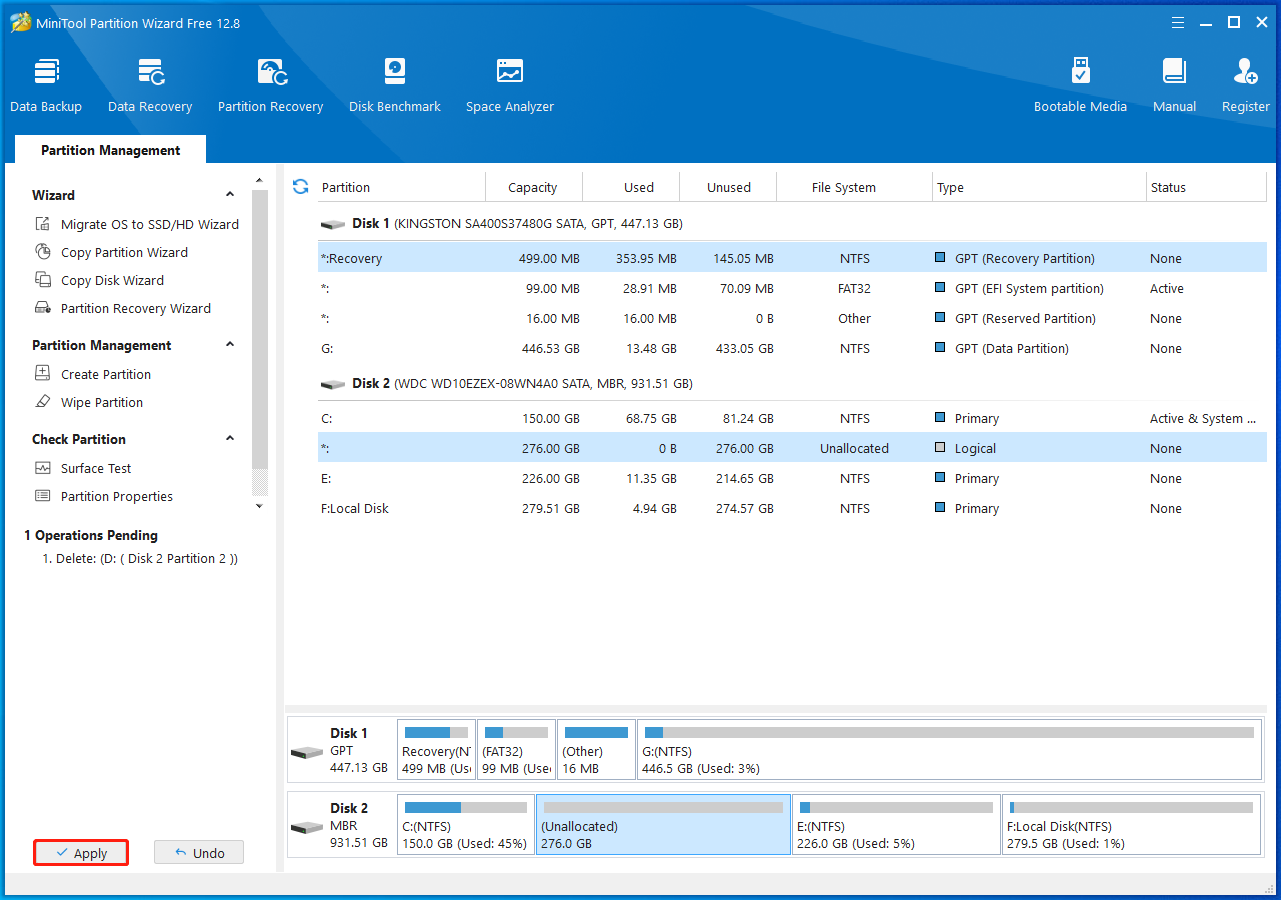The width and height of the screenshot is (1281, 900).
Task: Click the sidebar scroll down arrow
Action: coord(260,506)
